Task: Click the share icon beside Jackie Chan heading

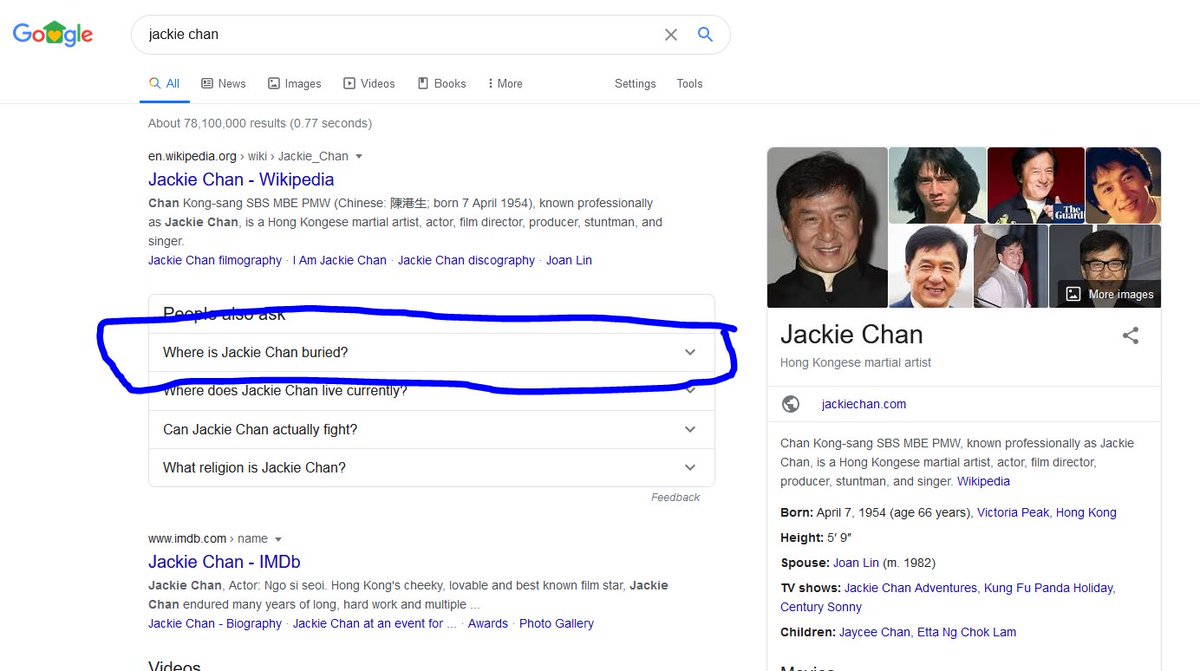Action: [x=1130, y=336]
